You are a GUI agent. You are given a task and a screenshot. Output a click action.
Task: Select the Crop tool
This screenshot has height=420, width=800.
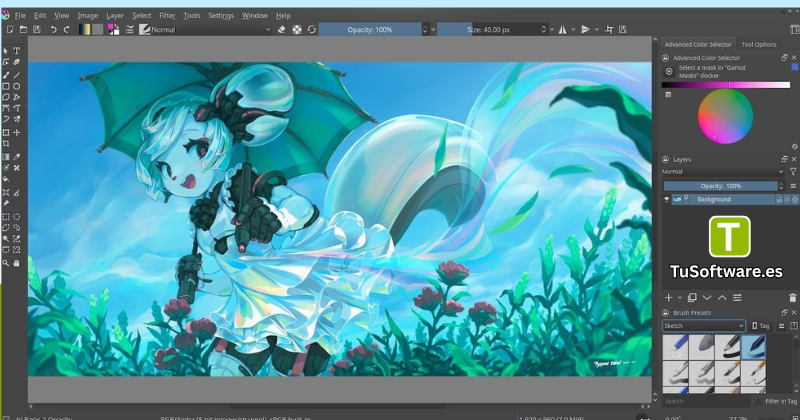click(x=6, y=143)
